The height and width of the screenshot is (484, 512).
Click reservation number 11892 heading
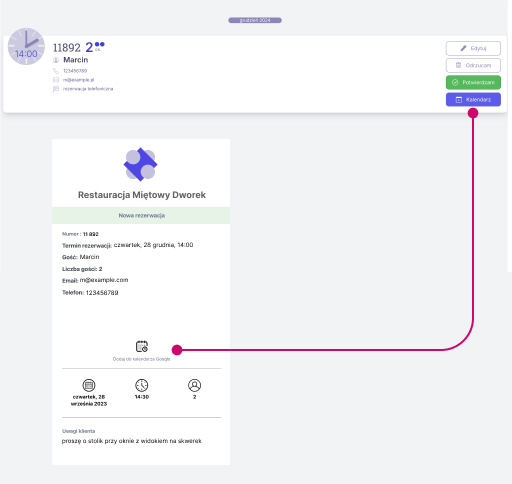pos(67,48)
